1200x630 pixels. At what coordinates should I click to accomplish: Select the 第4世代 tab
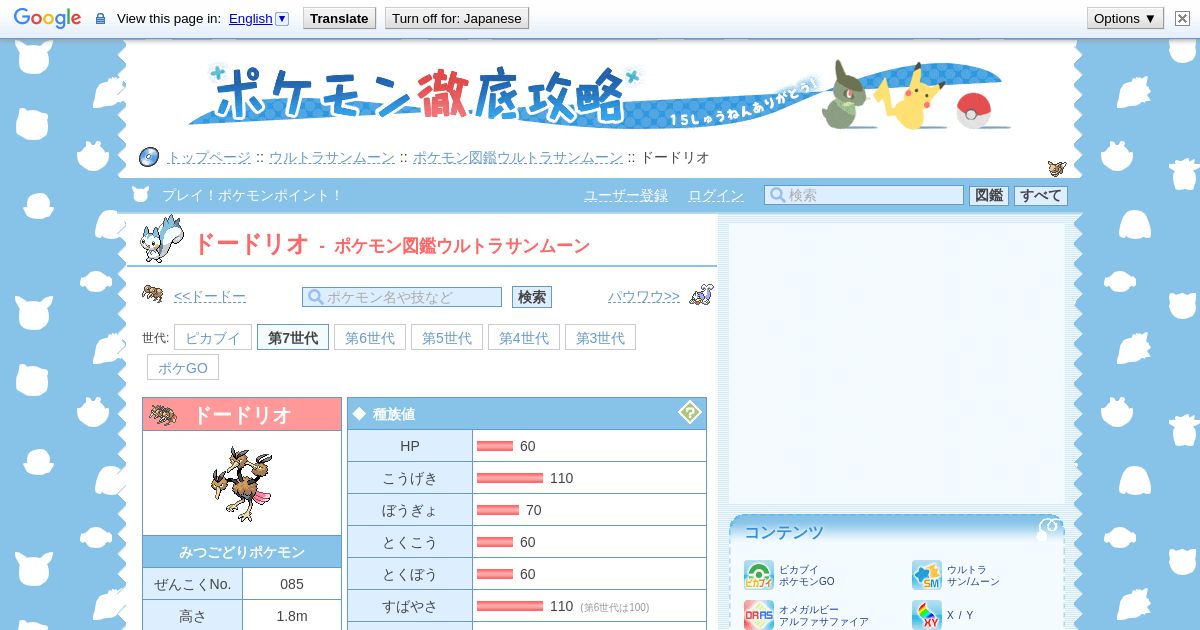524,338
